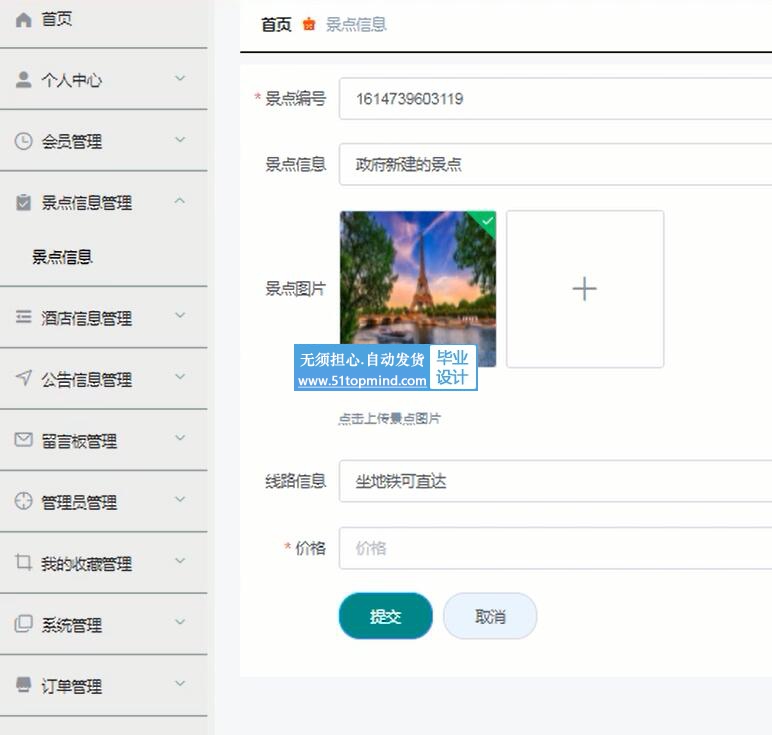Screen dimensions: 772x735
Task: Open the 景点信息管理 menu label
Action: pos(87,203)
